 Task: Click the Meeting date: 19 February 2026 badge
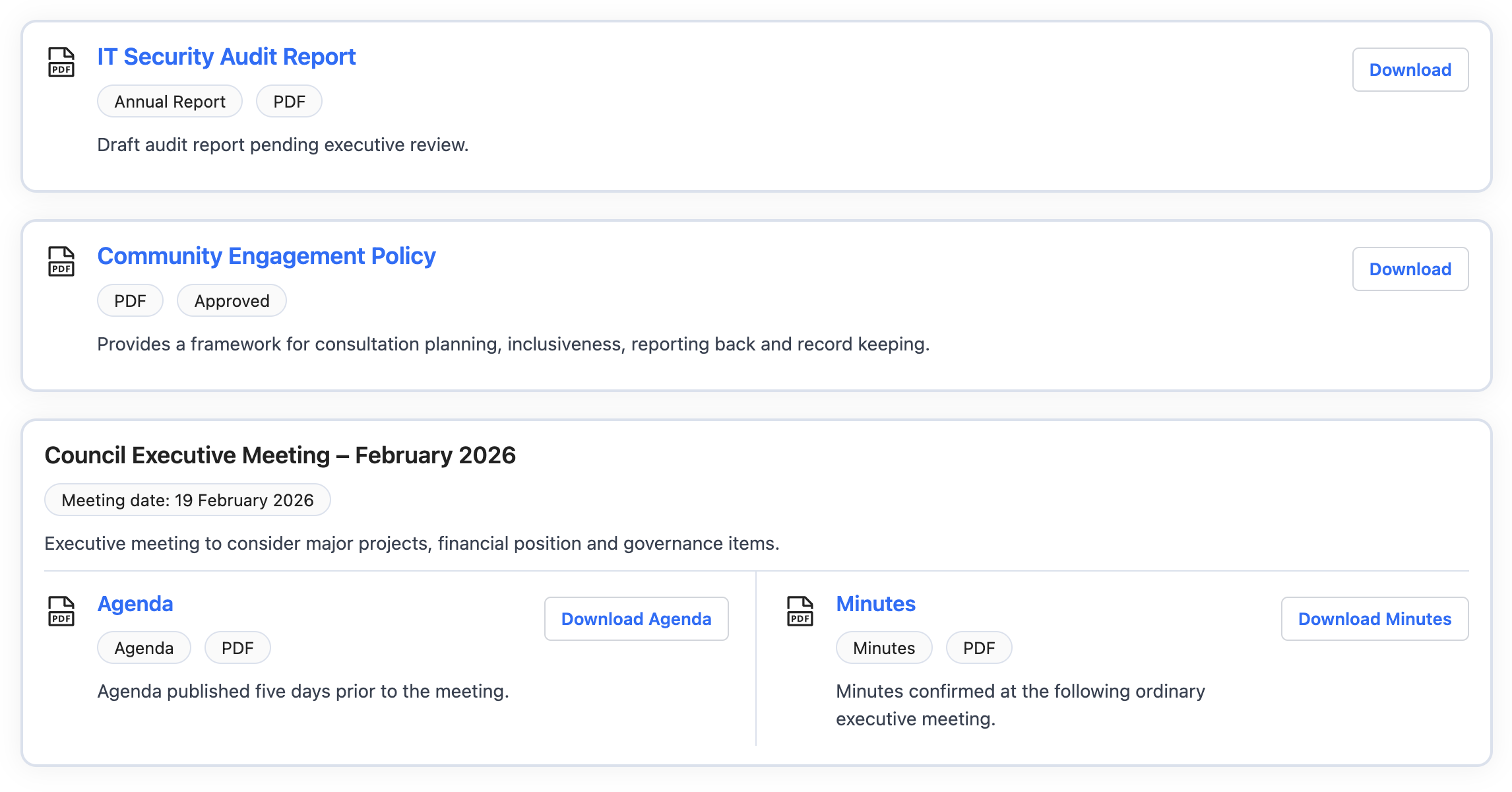click(187, 500)
